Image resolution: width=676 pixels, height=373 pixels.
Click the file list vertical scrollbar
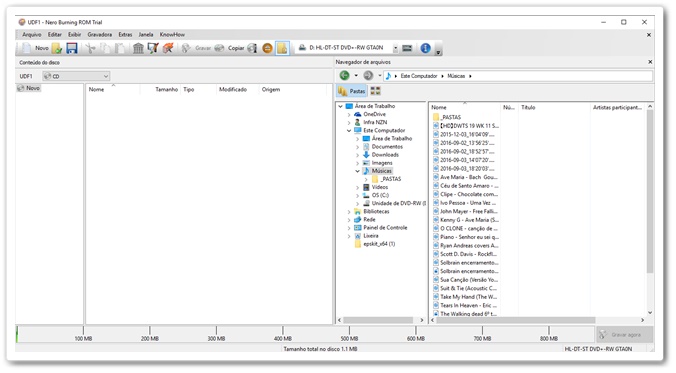[650, 192]
